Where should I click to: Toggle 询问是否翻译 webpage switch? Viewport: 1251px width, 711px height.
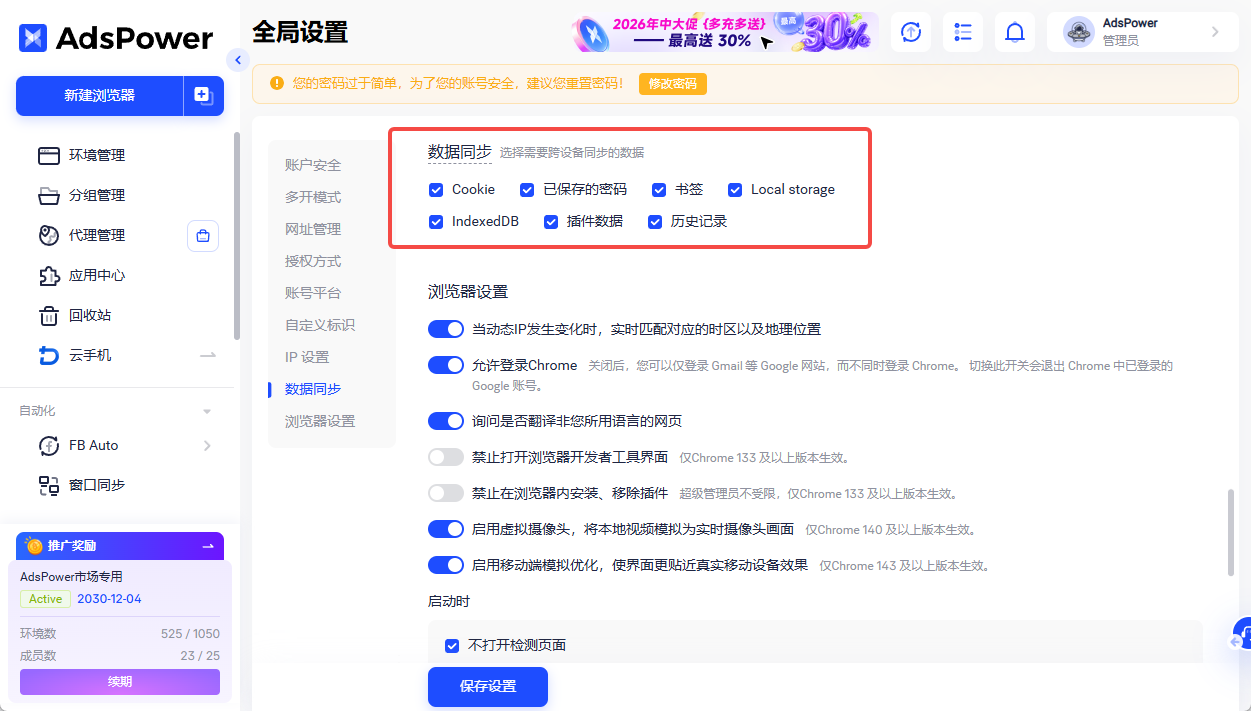point(446,421)
